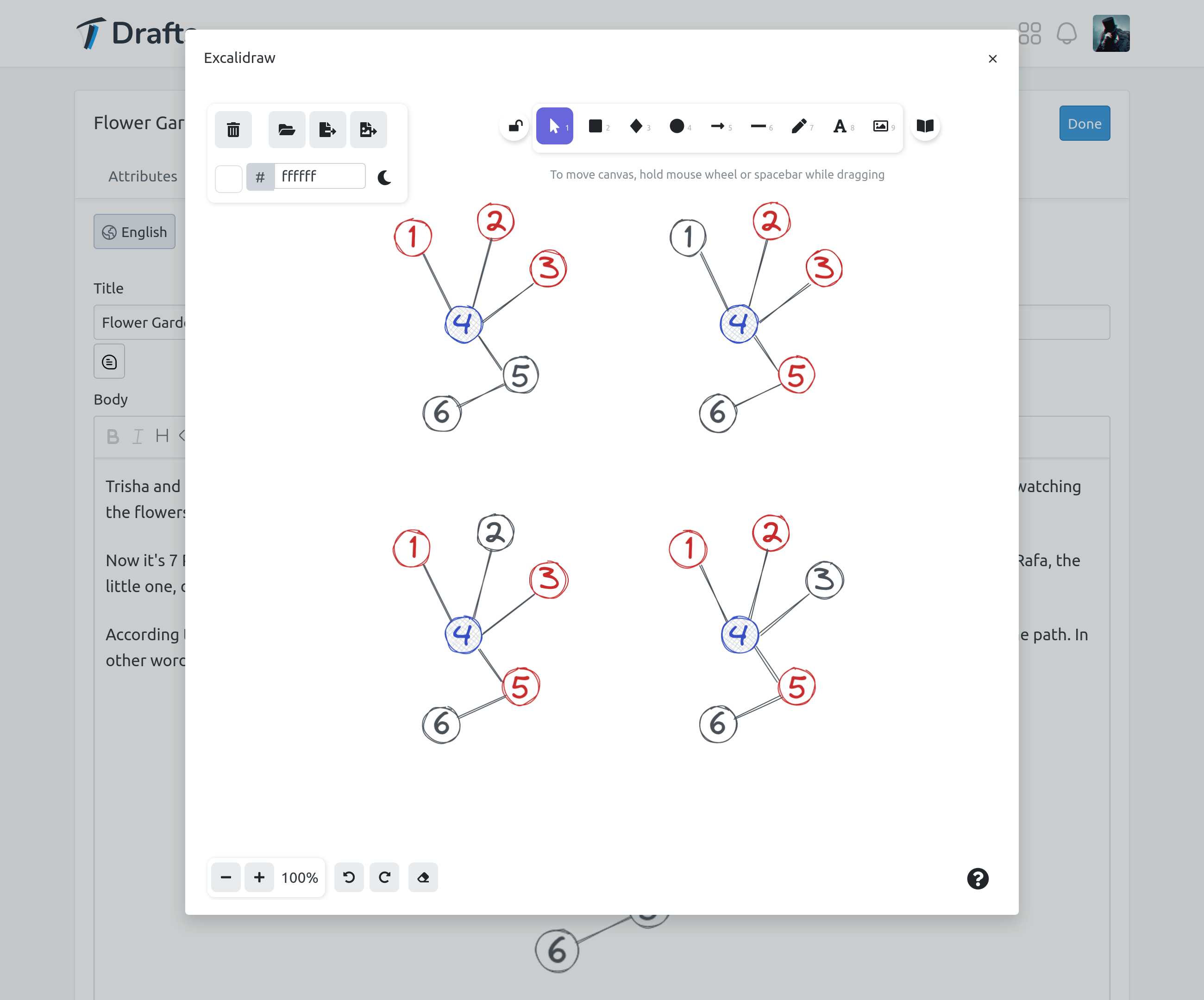Toggle dark mode with the moon icon
Screen dimensions: 1204x1000
(383, 178)
